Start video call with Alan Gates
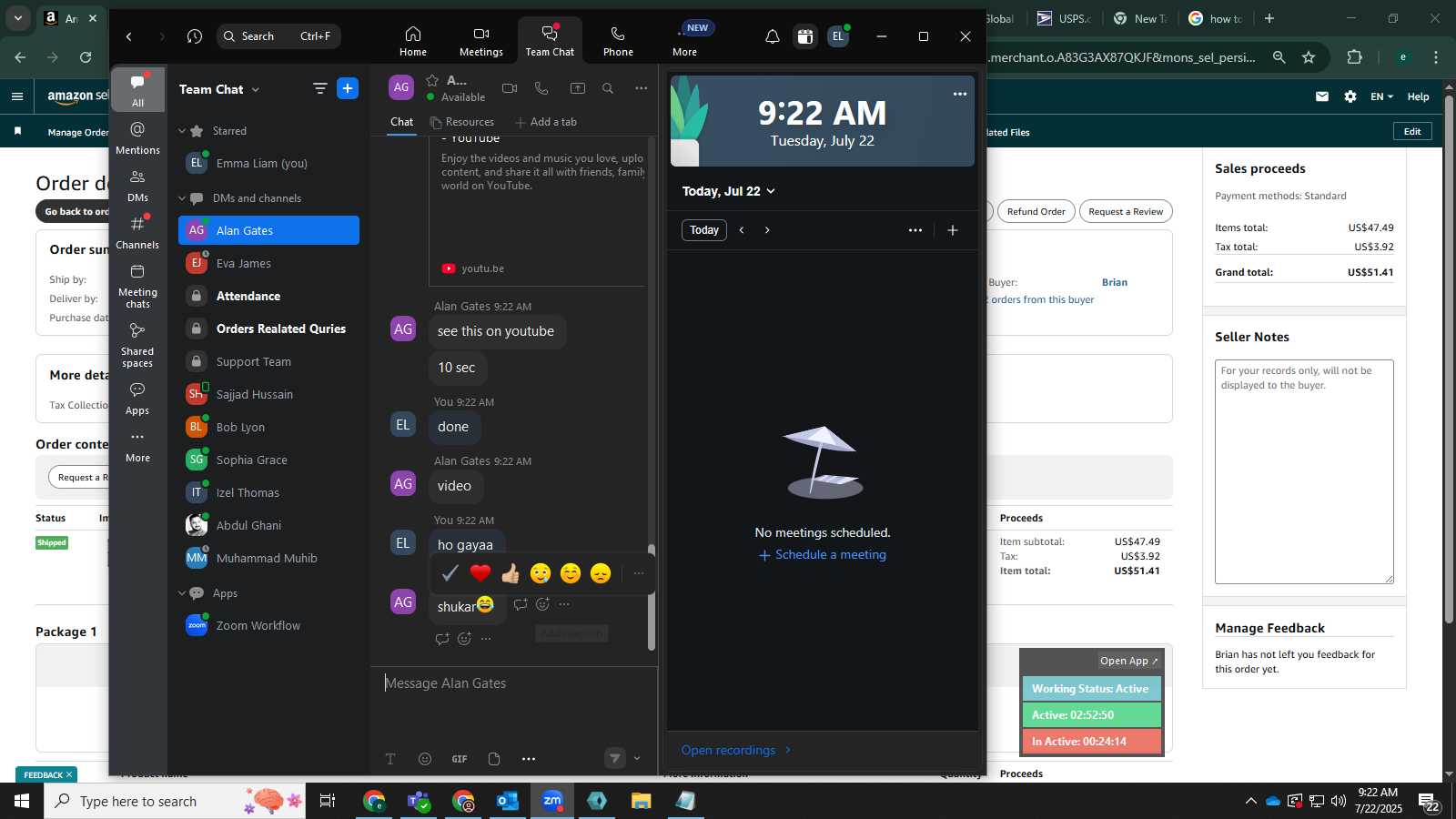The width and height of the screenshot is (1456, 819). pos(510,88)
